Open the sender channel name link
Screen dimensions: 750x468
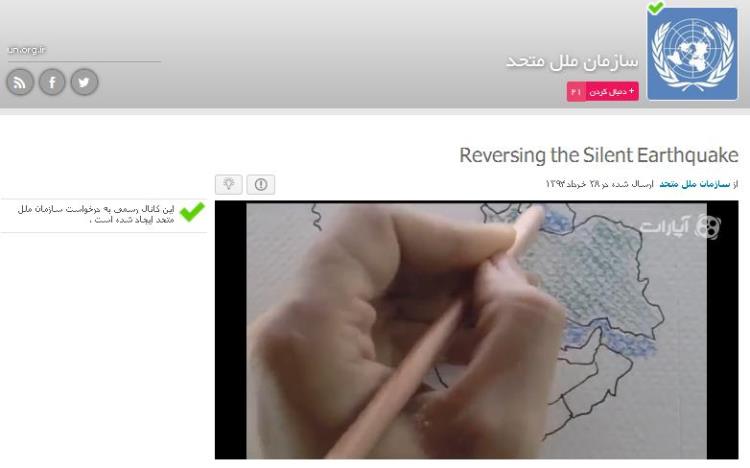coord(695,184)
